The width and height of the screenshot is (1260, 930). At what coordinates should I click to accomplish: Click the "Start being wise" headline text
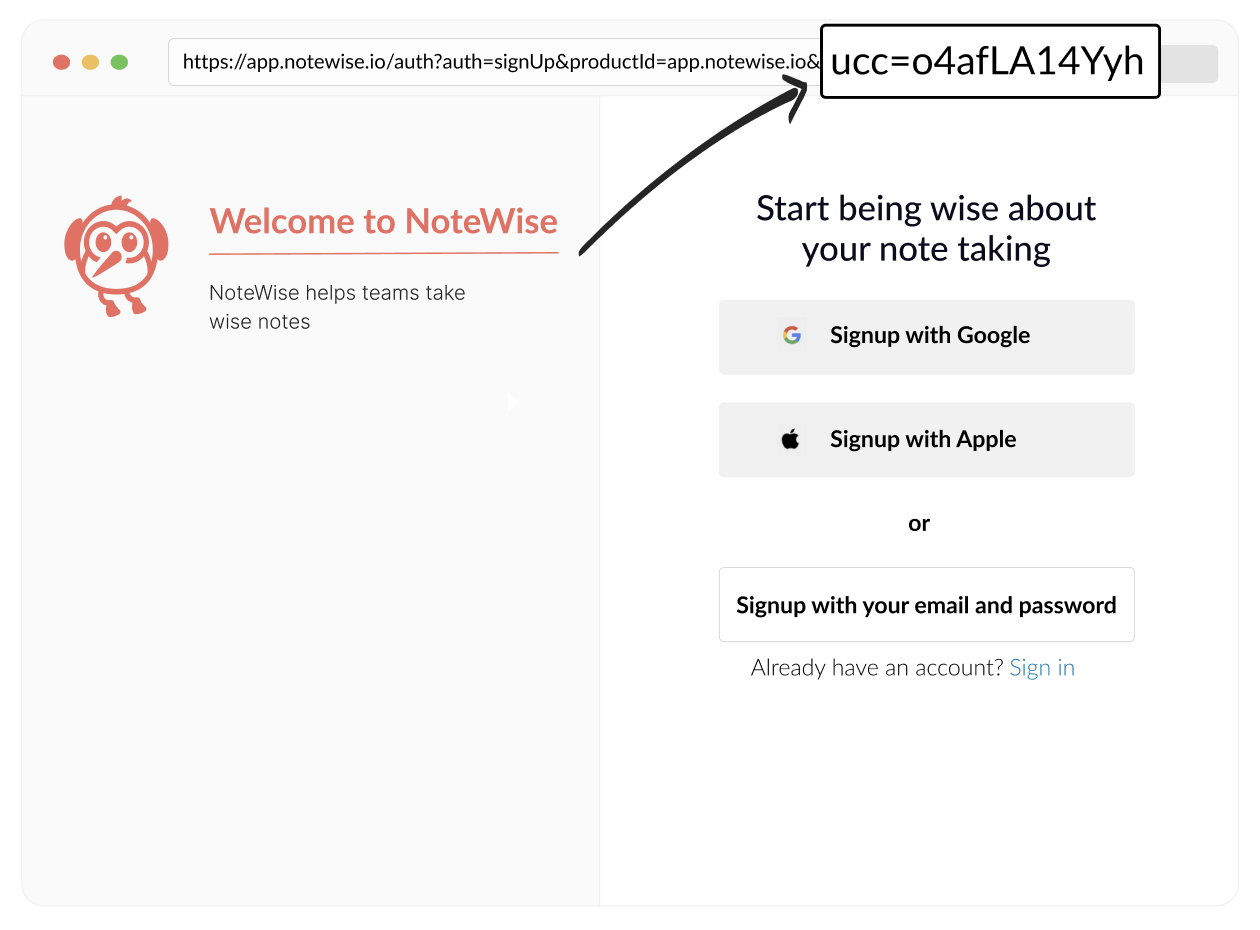click(x=926, y=228)
